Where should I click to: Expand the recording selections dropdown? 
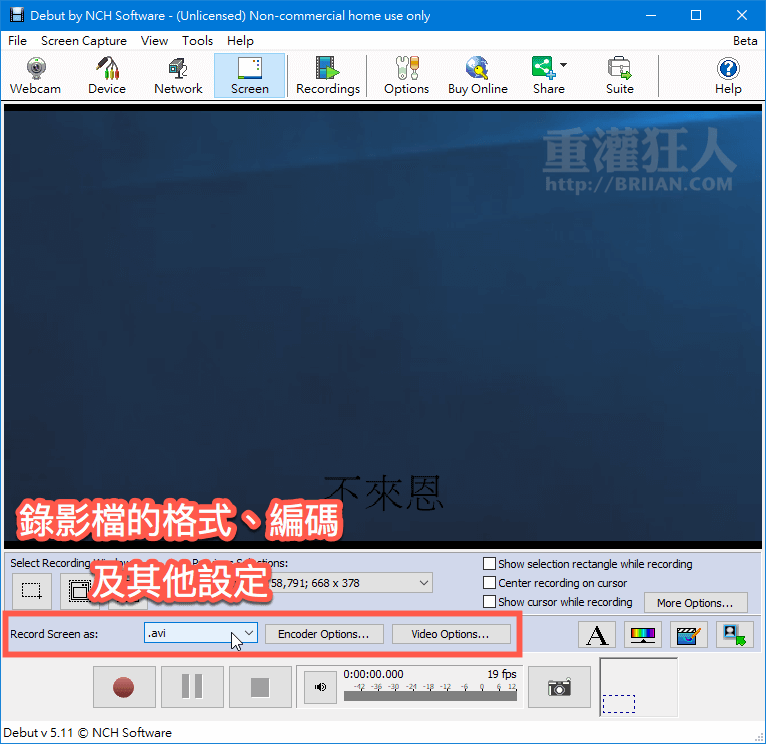tap(423, 583)
